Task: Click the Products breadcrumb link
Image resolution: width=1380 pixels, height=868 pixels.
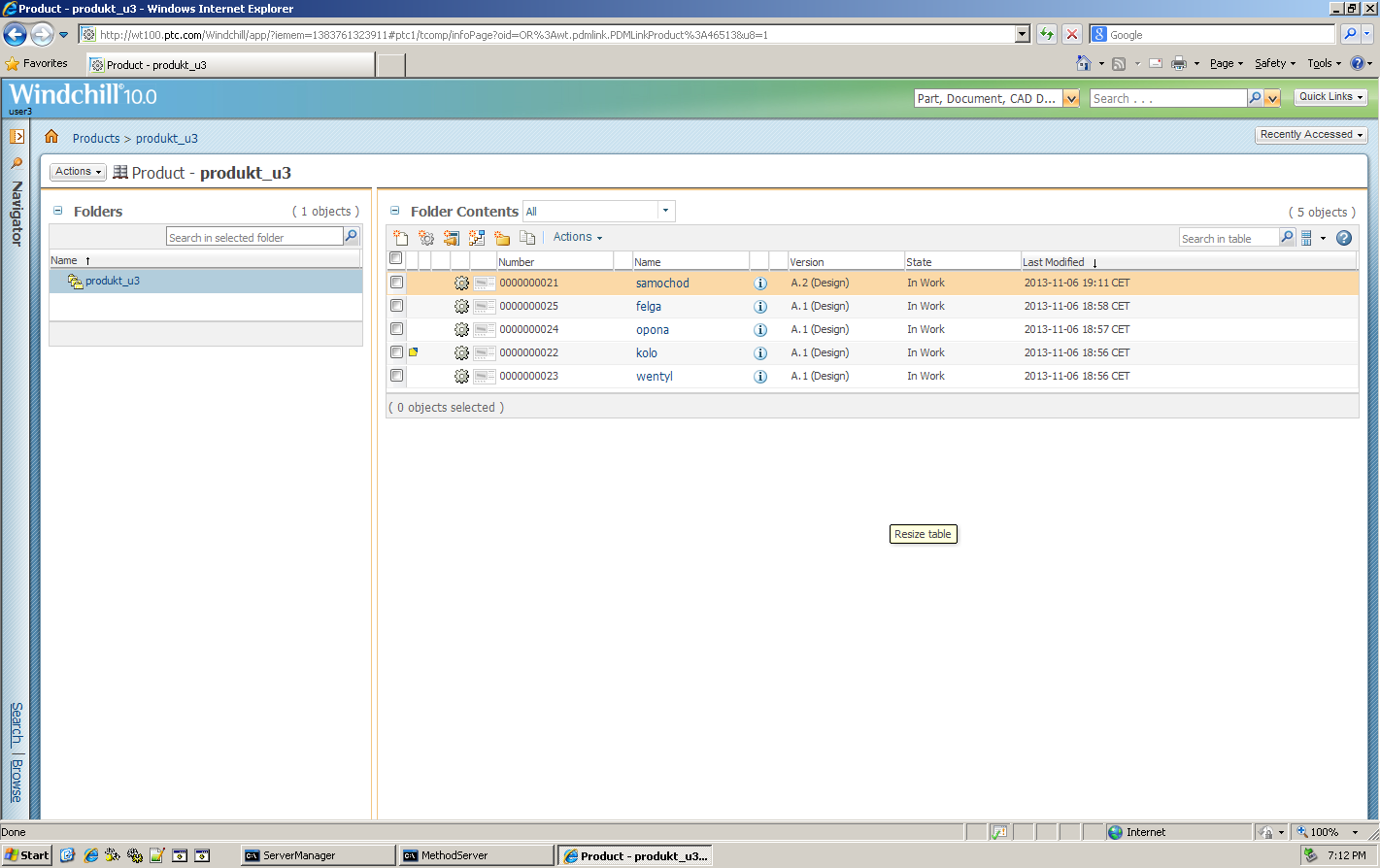Action: point(96,138)
